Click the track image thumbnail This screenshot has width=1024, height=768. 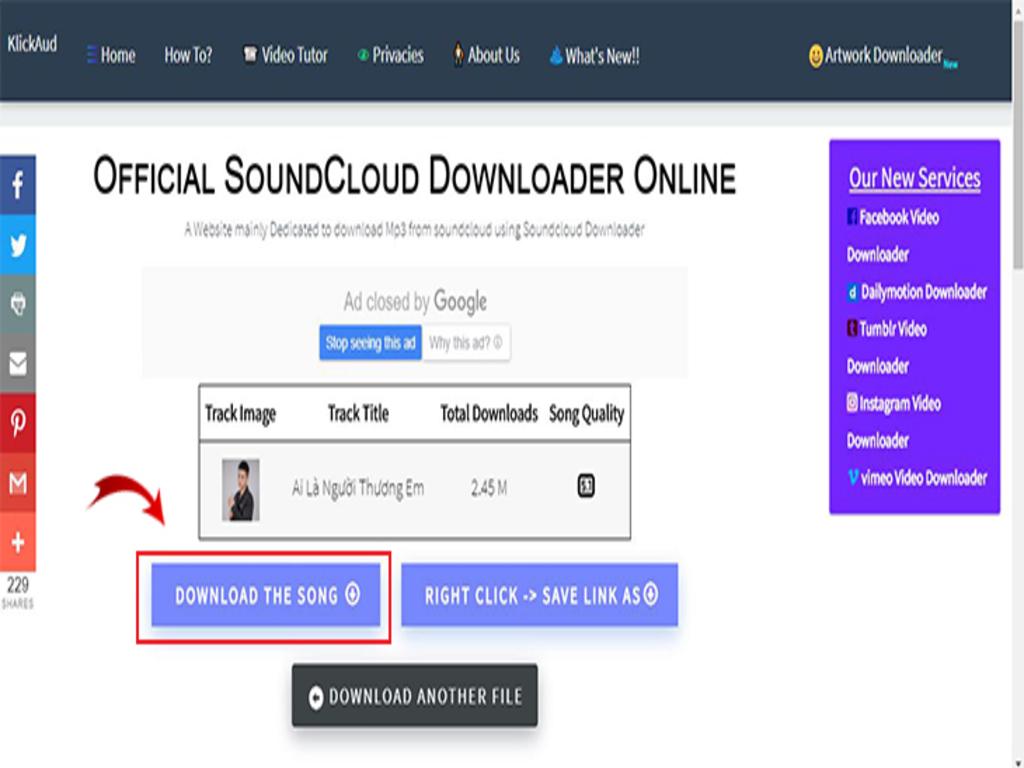click(240, 489)
